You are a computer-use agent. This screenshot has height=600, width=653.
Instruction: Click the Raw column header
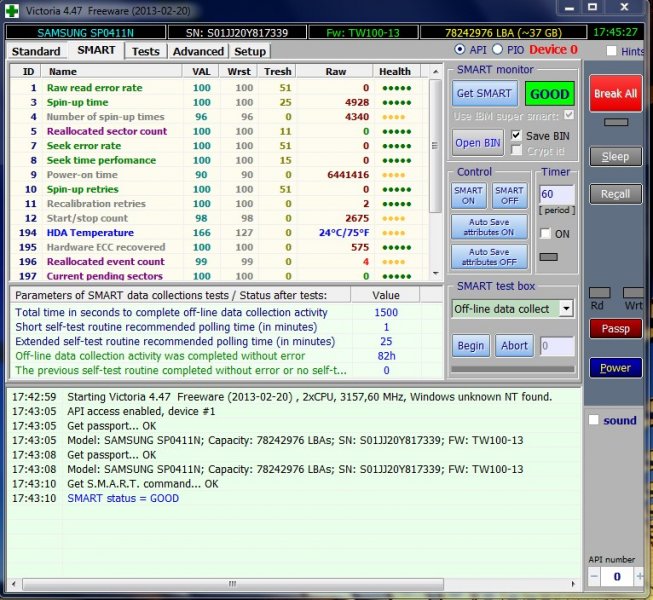tap(335, 71)
